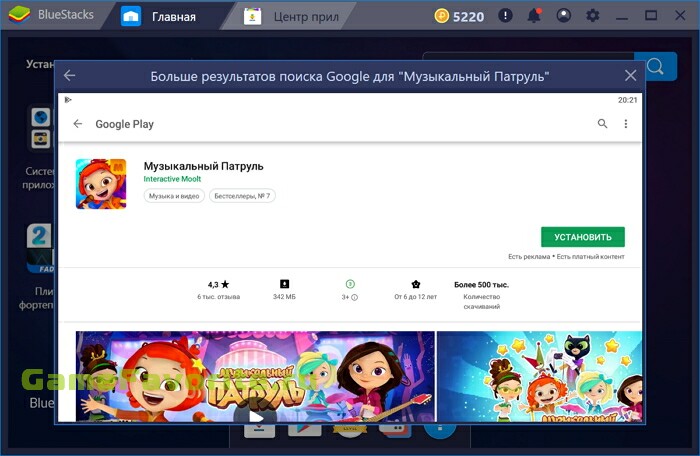The width and height of the screenshot is (700, 456).
Task: Click Google Play back arrow
Action: 78,124
